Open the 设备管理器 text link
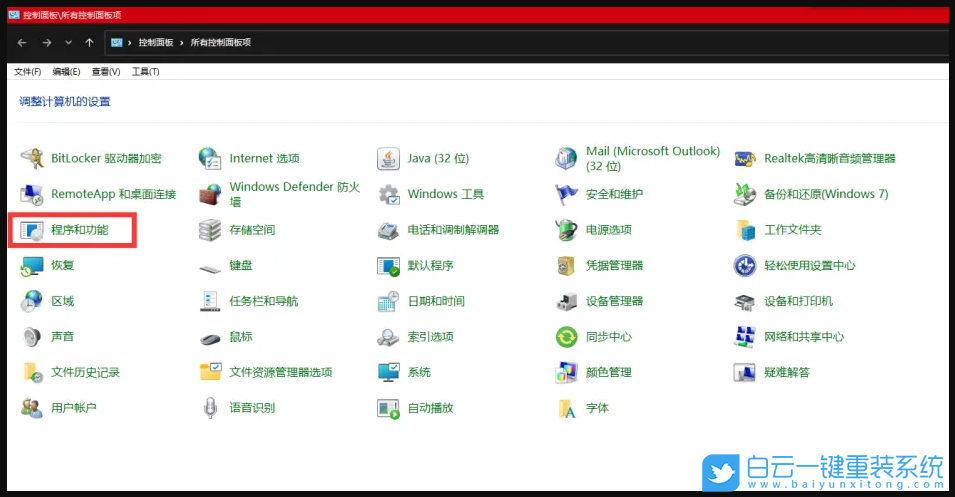 click(x=615, y=301)
